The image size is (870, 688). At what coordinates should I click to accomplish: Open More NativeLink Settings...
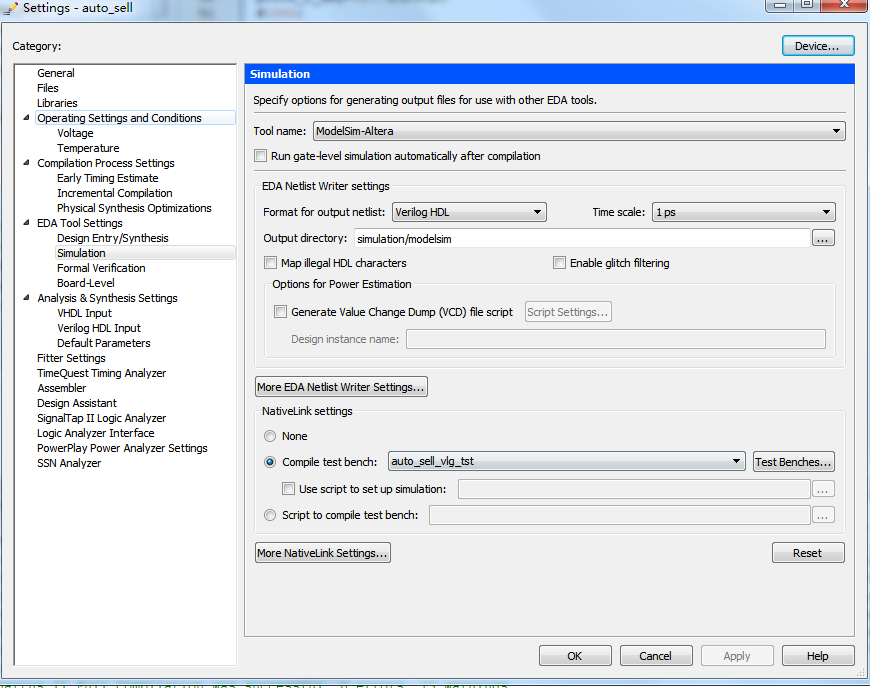tap(322, 553)
